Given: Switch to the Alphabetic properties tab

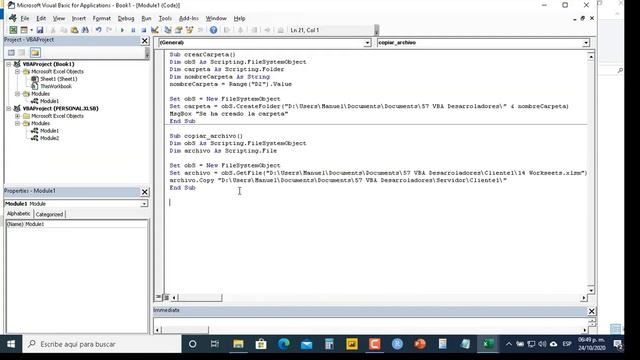Looking at the screenshot, I should click(18, 213).
